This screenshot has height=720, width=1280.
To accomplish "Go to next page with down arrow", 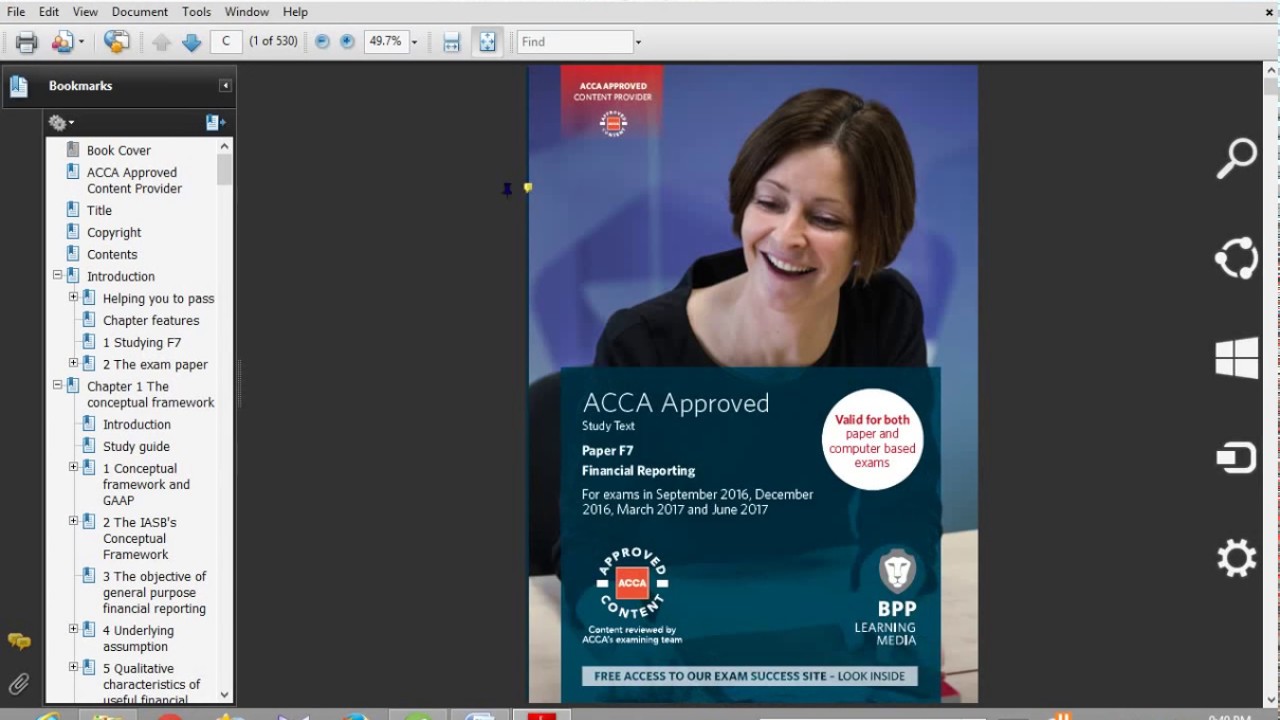I will point(191,42).
